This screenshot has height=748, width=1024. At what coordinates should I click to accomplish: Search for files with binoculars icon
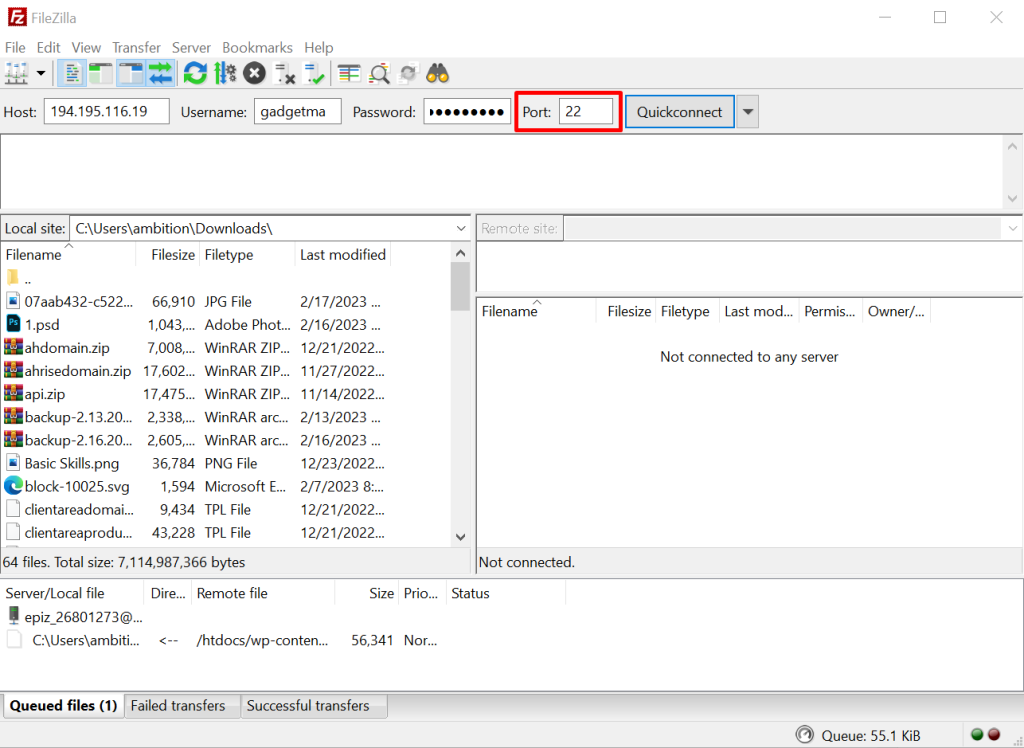point(438,73)
